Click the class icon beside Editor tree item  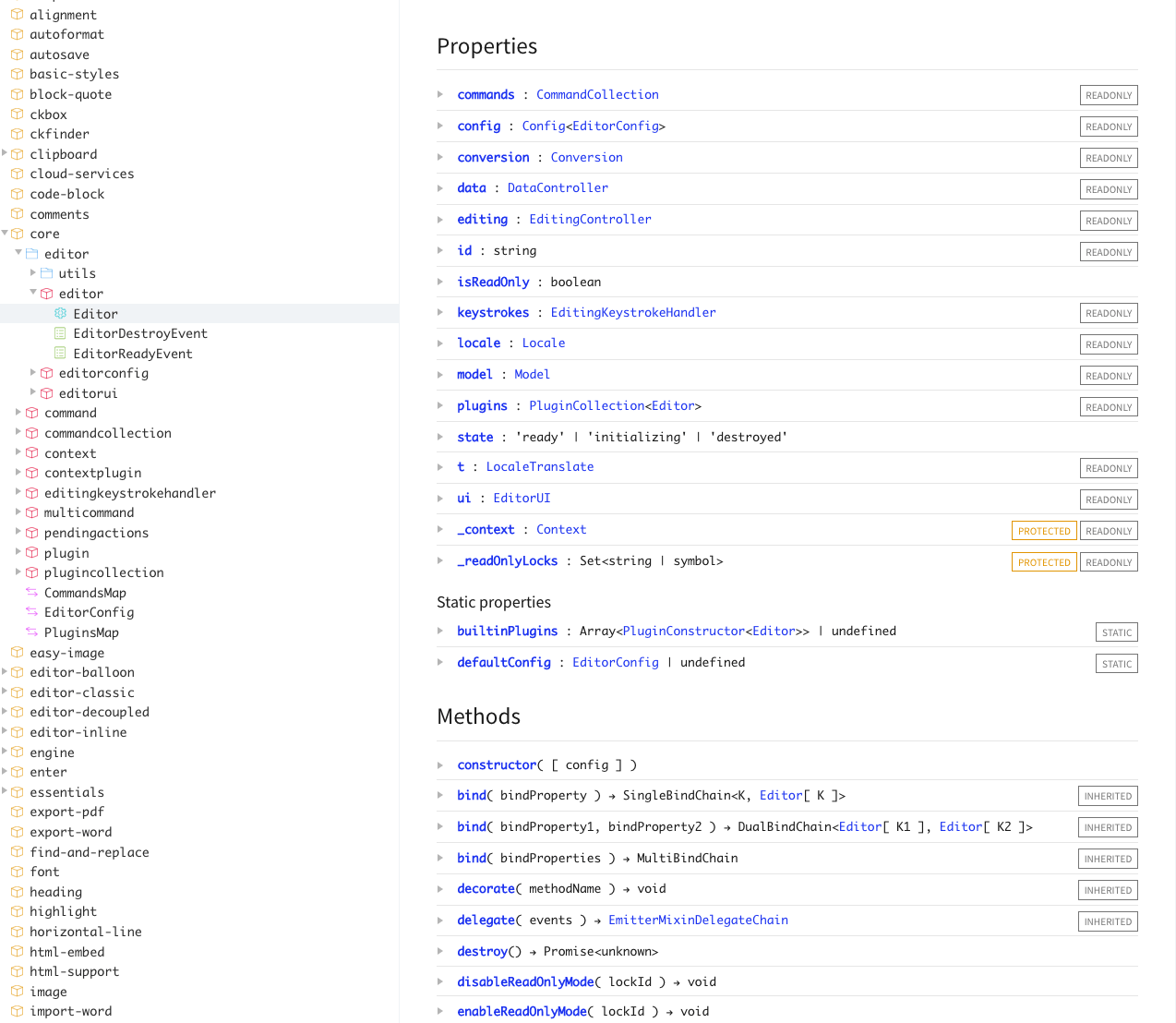[x=61, y=314]
